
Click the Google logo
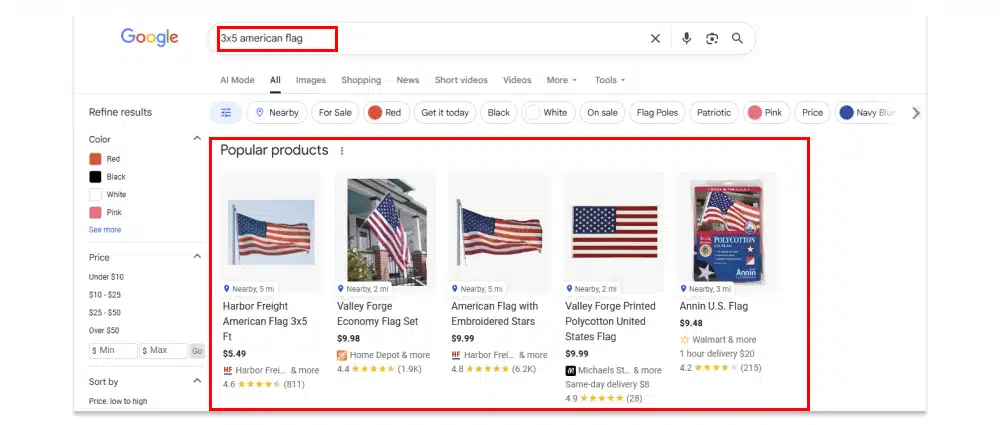pyautogui.click(x=149, y=38)
